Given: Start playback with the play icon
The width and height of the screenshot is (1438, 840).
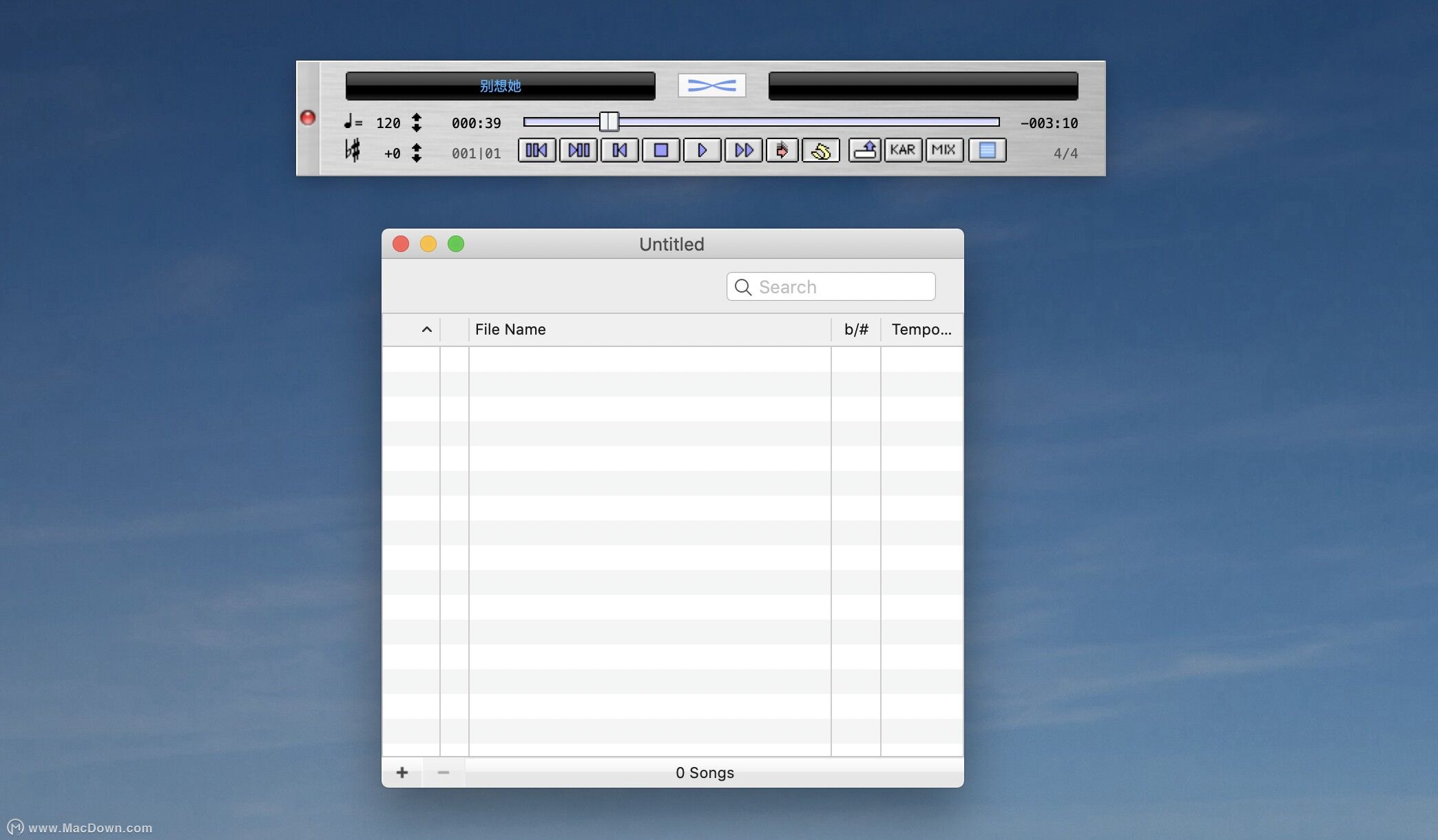Looking at the screenshot, I should tap(702, 150).
